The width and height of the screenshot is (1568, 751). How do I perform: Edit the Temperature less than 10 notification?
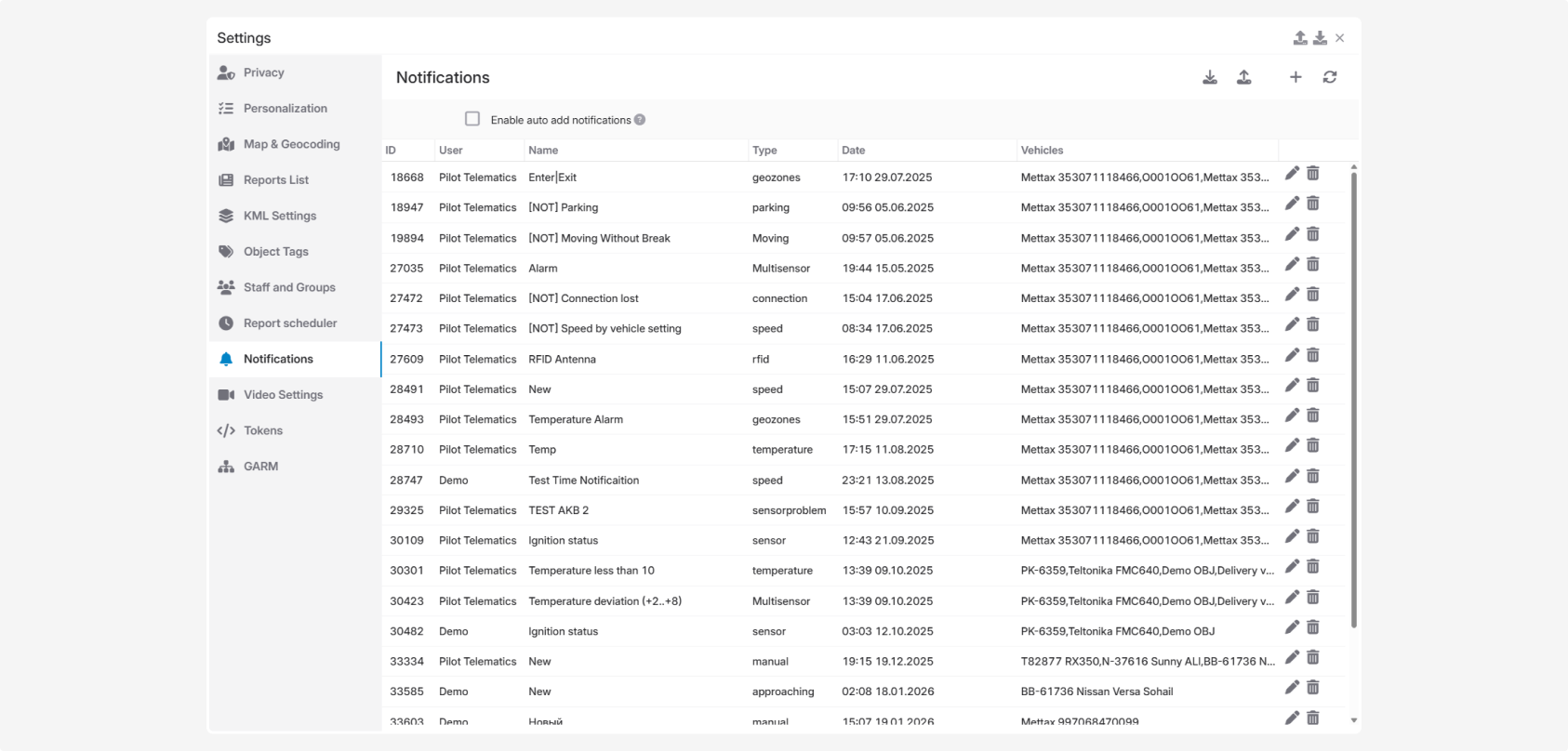(1292, 567)
